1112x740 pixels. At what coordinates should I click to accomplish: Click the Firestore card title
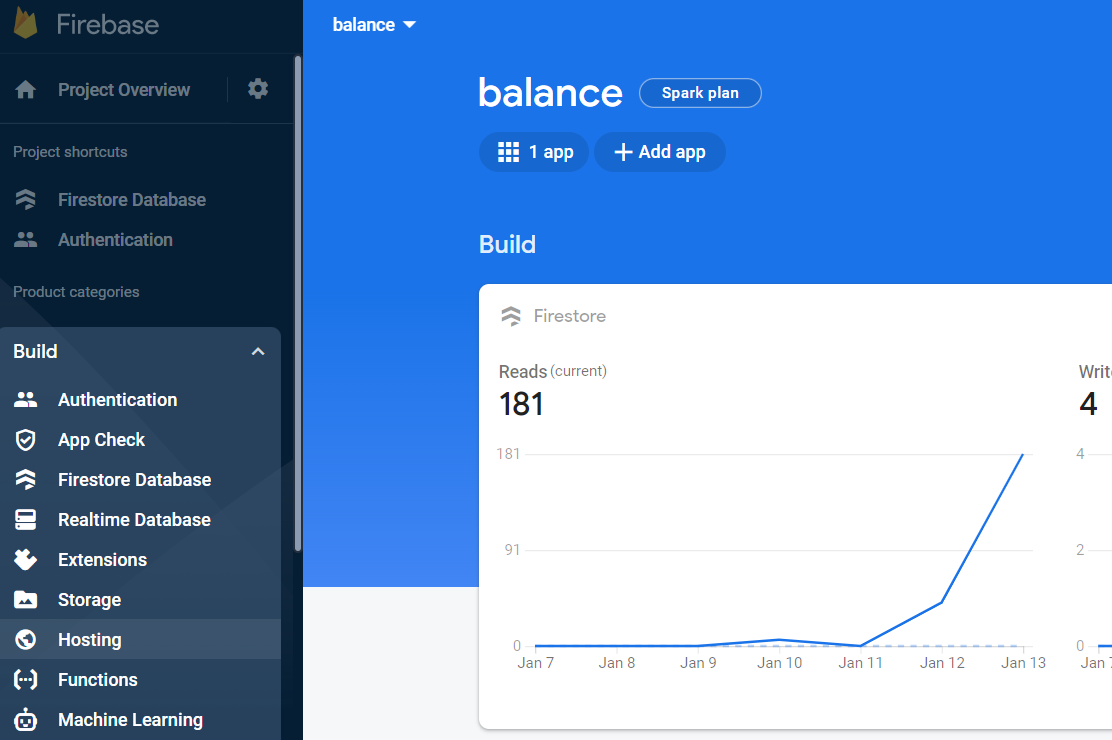[x=569, y=316]
